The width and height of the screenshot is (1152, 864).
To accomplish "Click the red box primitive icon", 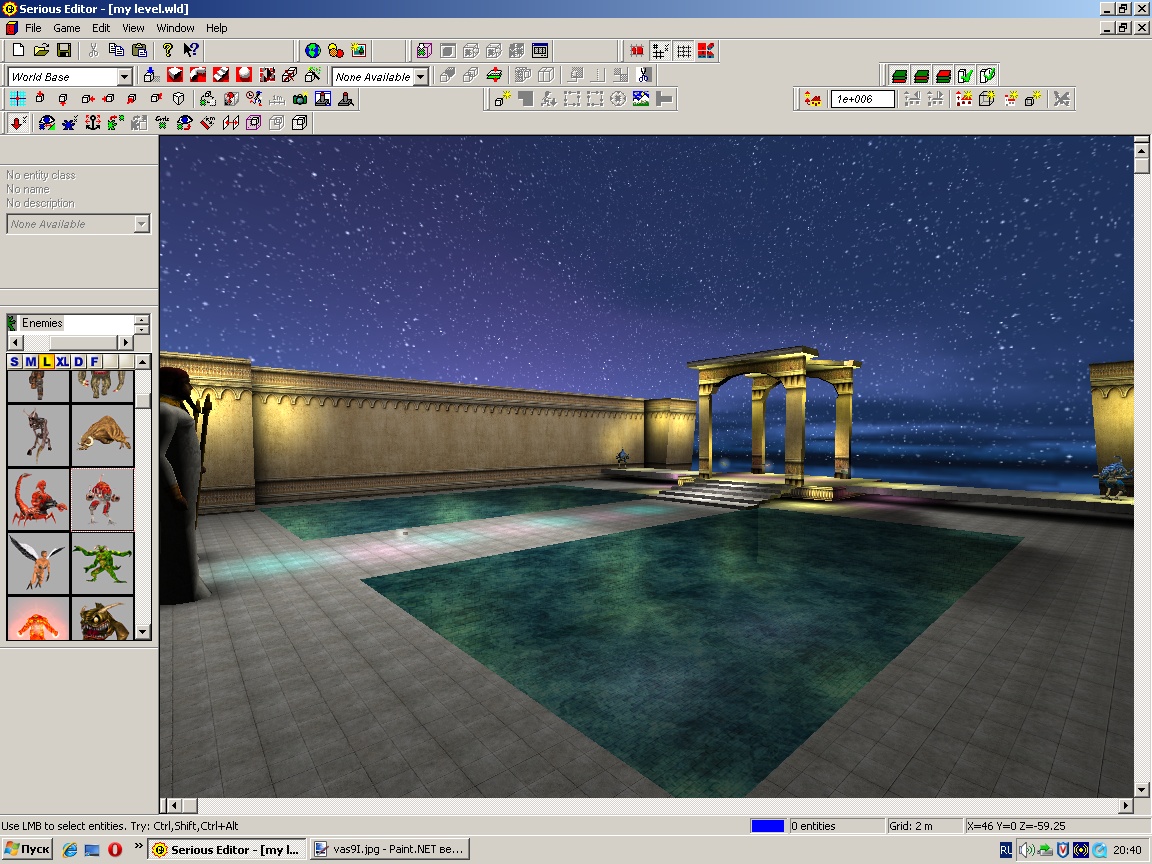I will click(x=175, y=75).
